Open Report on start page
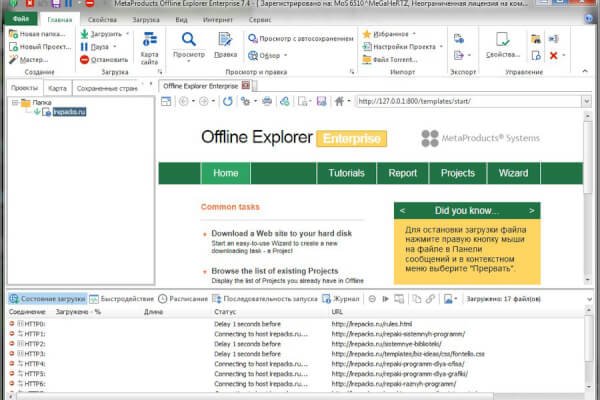 [403, 173]
